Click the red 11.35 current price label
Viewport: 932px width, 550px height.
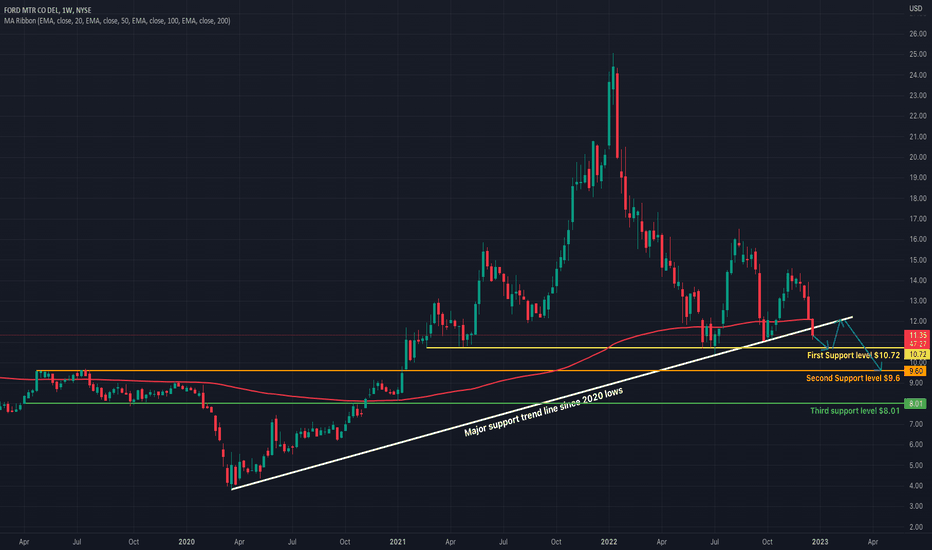(x=918, y=335)
